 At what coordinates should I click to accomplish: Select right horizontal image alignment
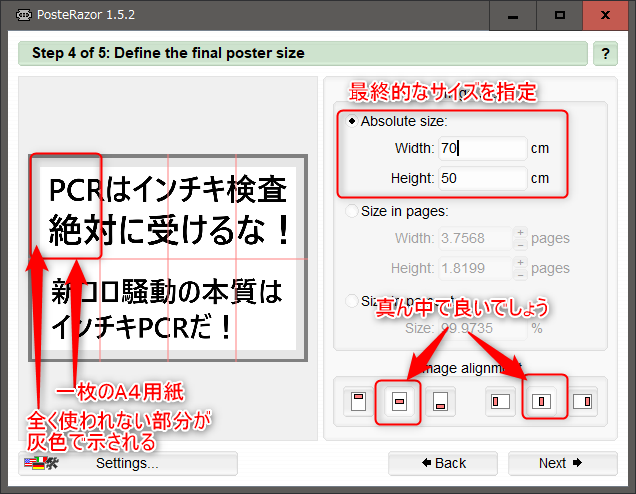tap(583, 401)
